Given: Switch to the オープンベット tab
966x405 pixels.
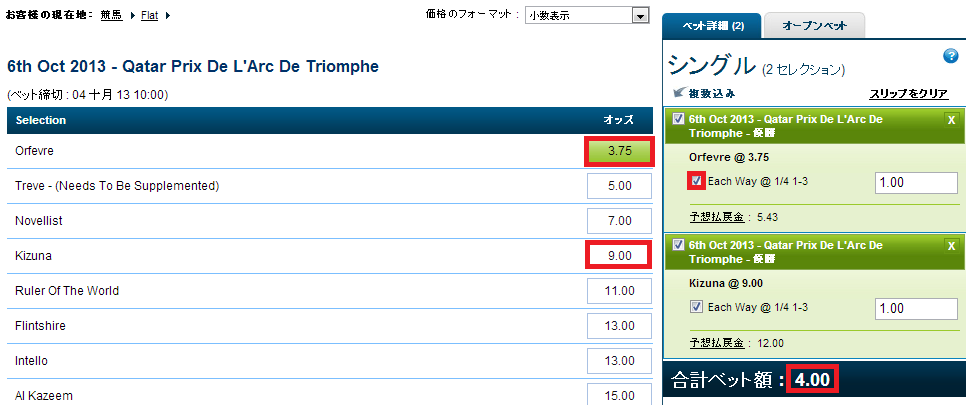Looking at the screenshot, I should point(814,26).
